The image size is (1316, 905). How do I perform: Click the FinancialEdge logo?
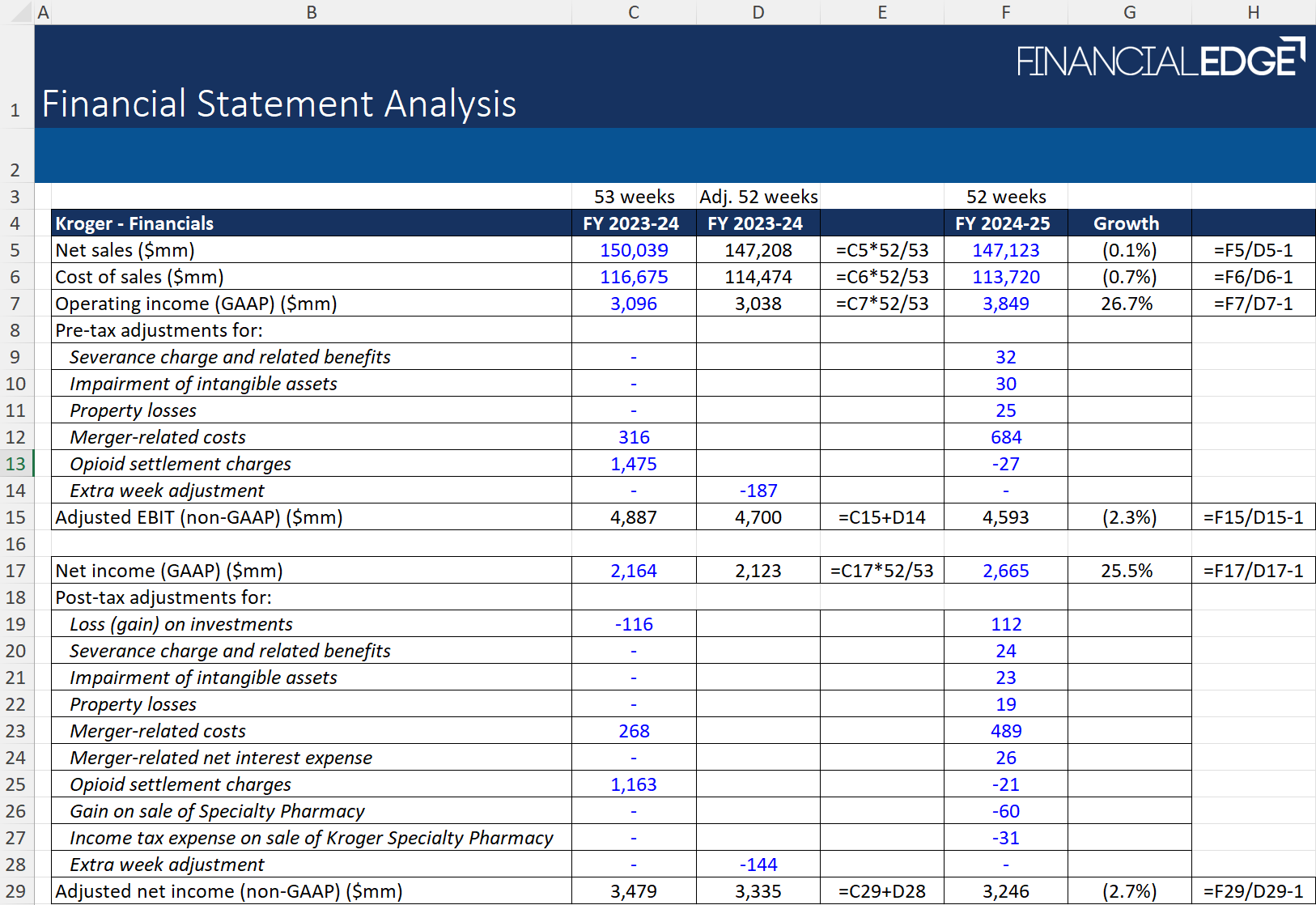[1159, 59]
